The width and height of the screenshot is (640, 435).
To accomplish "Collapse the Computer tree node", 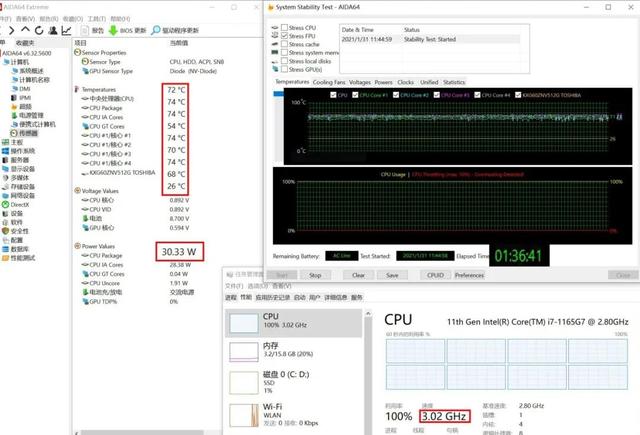I will pos(4,60).
